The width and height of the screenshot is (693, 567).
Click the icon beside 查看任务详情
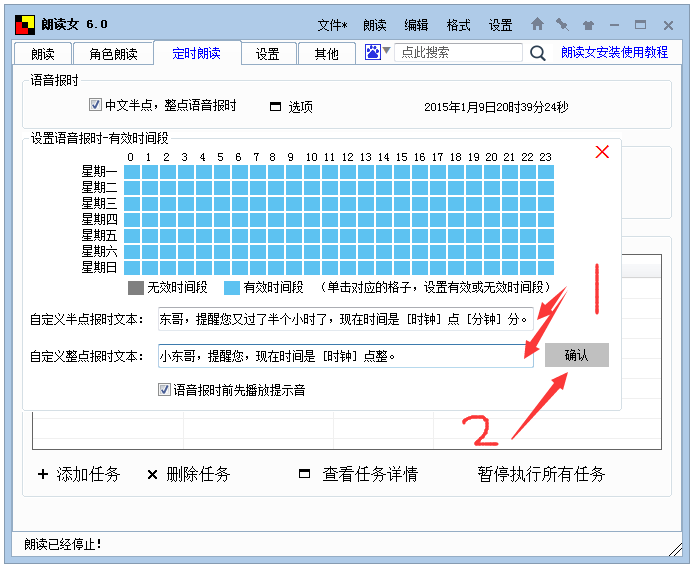pos(304,474)
